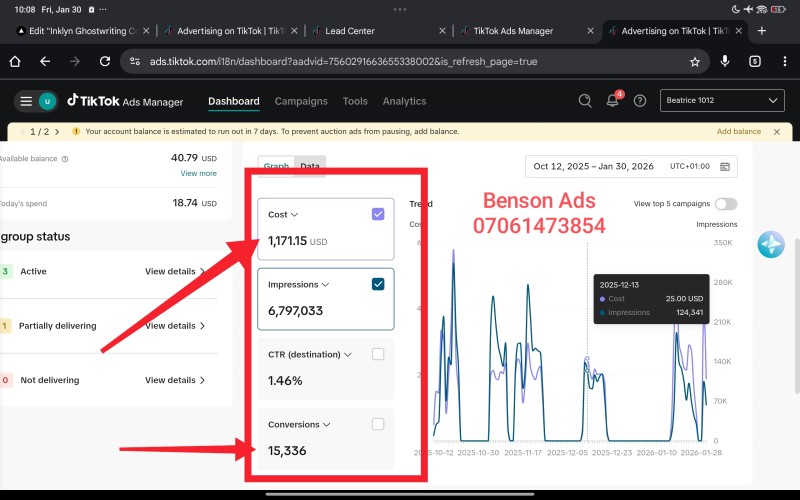Open the Campaigns tab
Screen dimensions: 800x500
(301, 101)
